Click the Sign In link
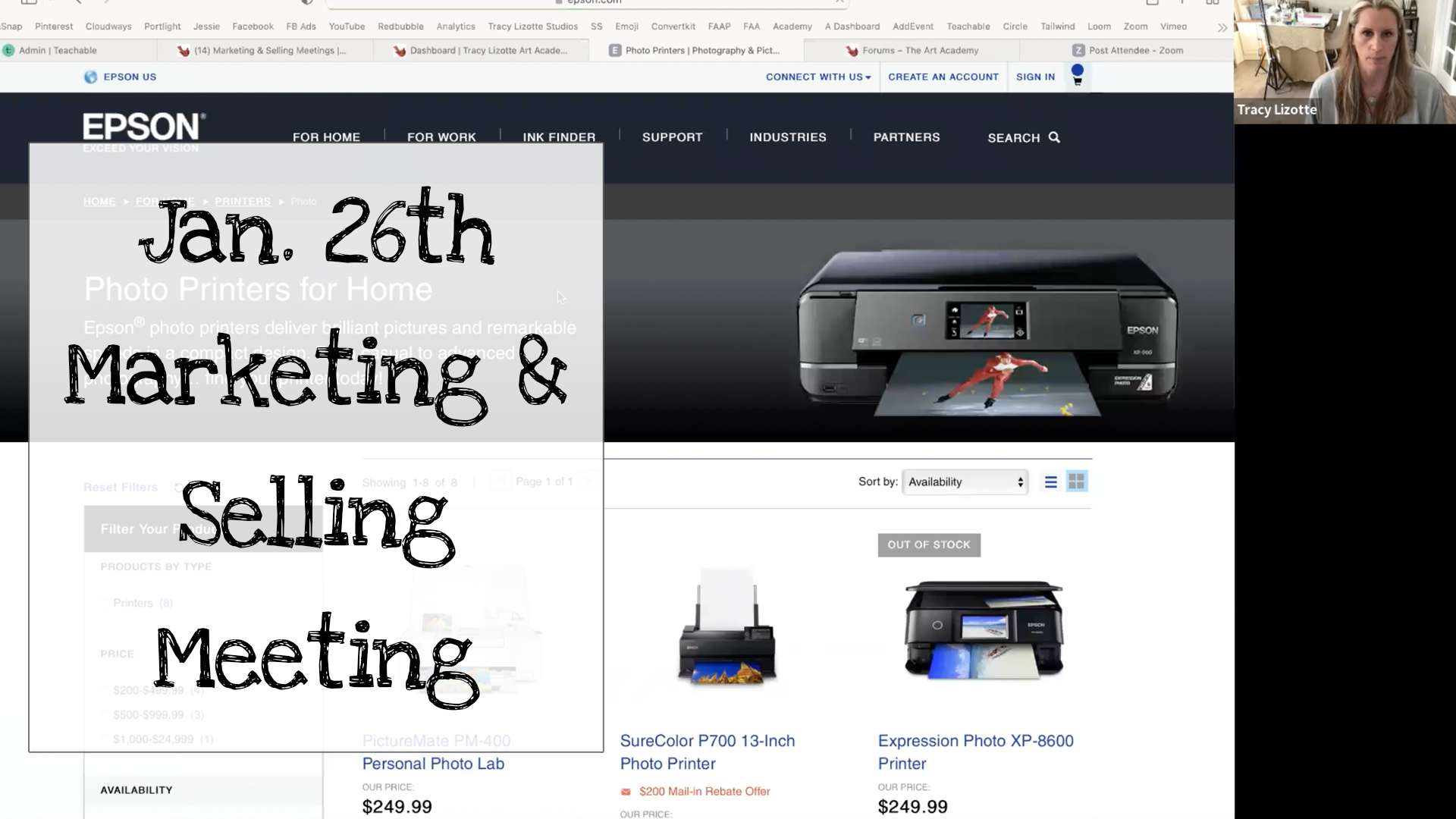1456x819 pixels. click(x=1035, y=77)
